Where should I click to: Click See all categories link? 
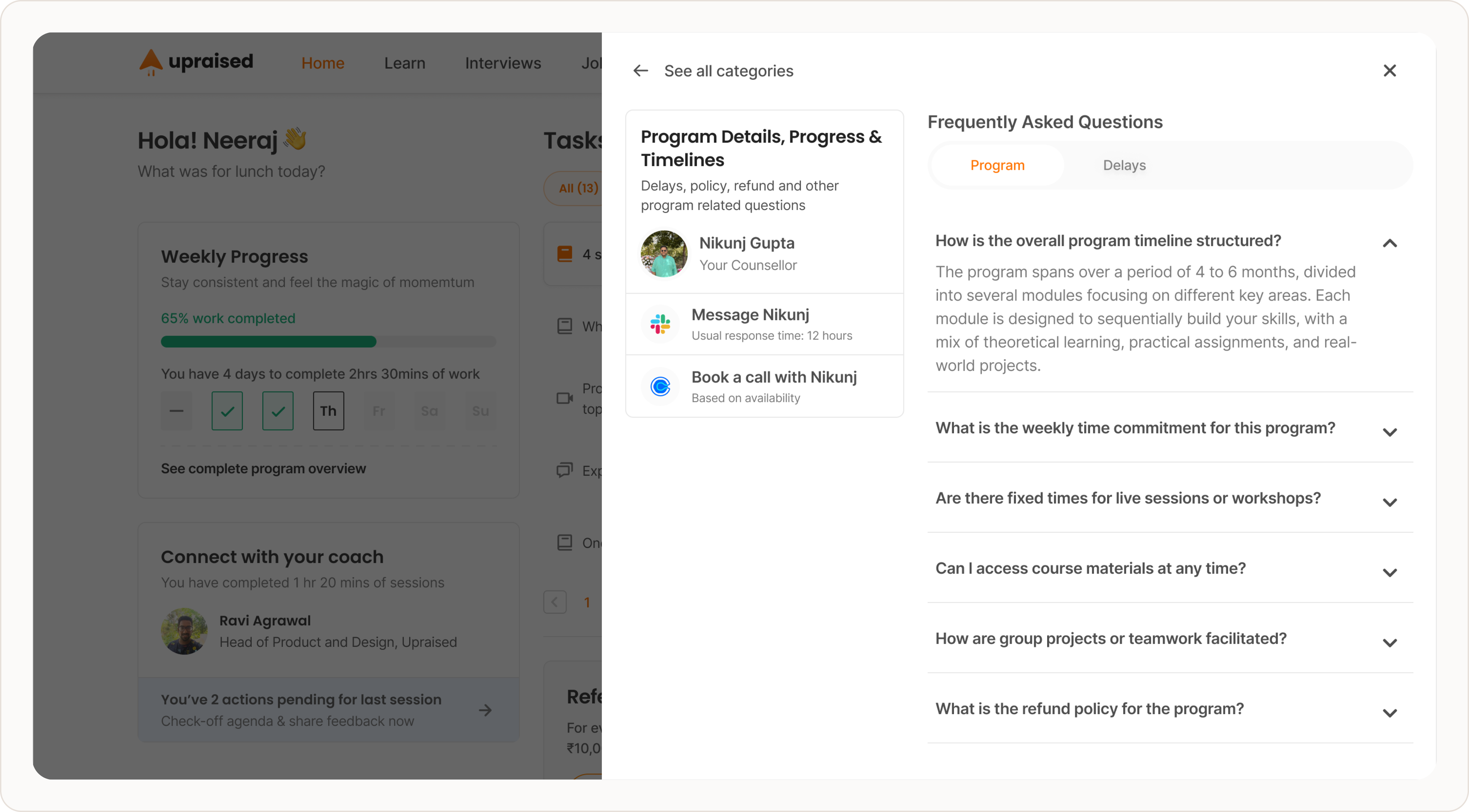[x=728, y=71]
